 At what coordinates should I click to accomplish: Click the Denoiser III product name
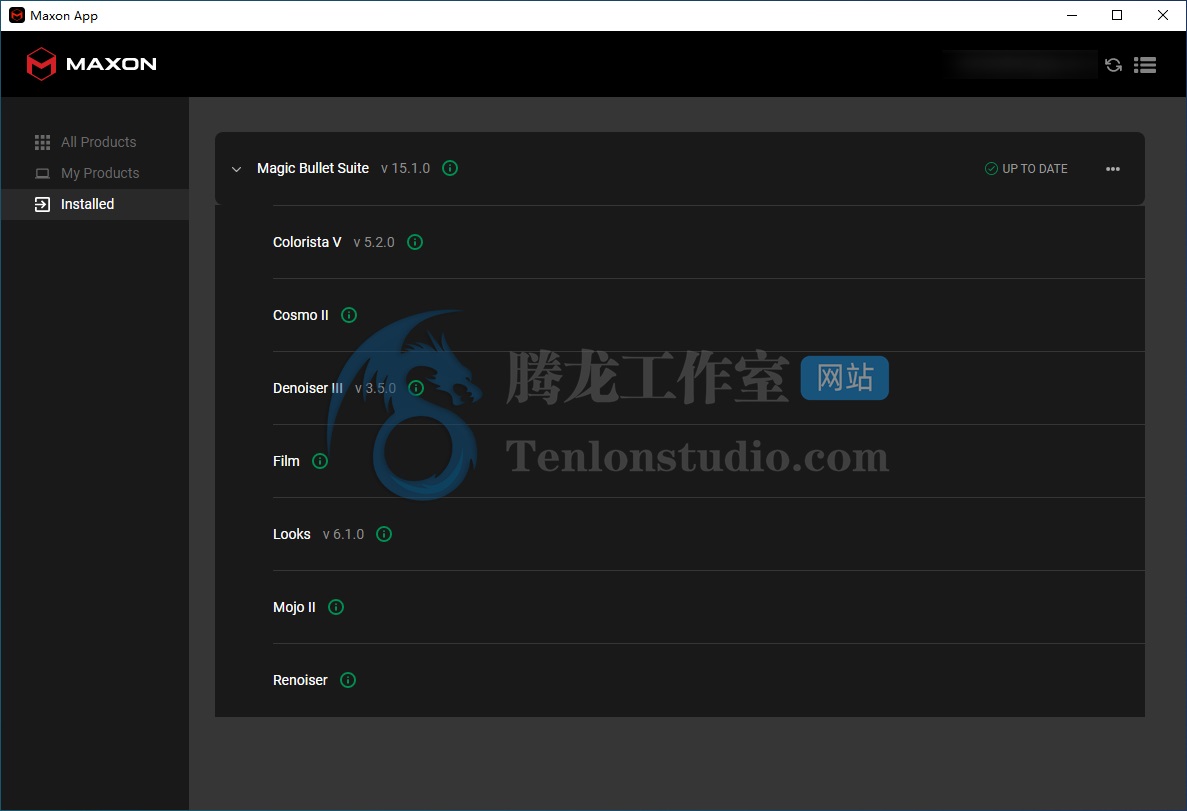[x=307, y=388]
